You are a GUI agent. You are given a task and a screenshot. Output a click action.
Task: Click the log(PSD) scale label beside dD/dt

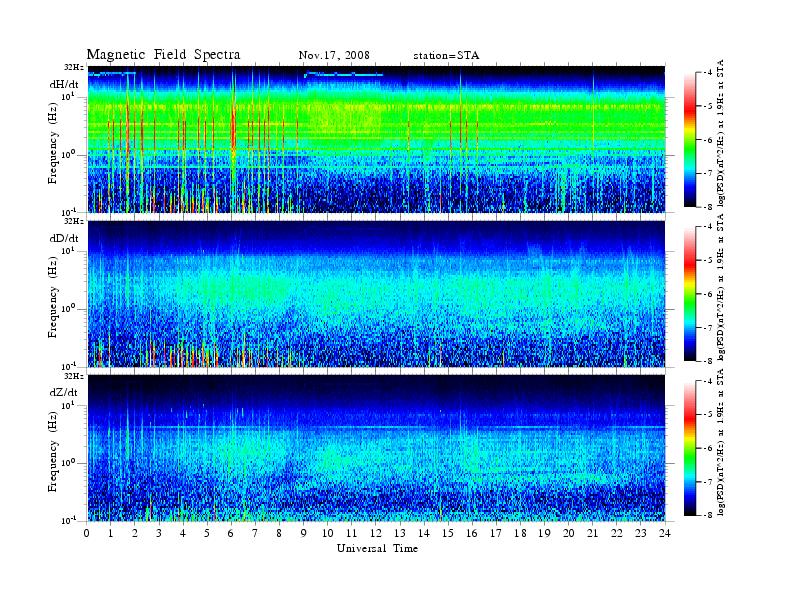pos(720,288)
